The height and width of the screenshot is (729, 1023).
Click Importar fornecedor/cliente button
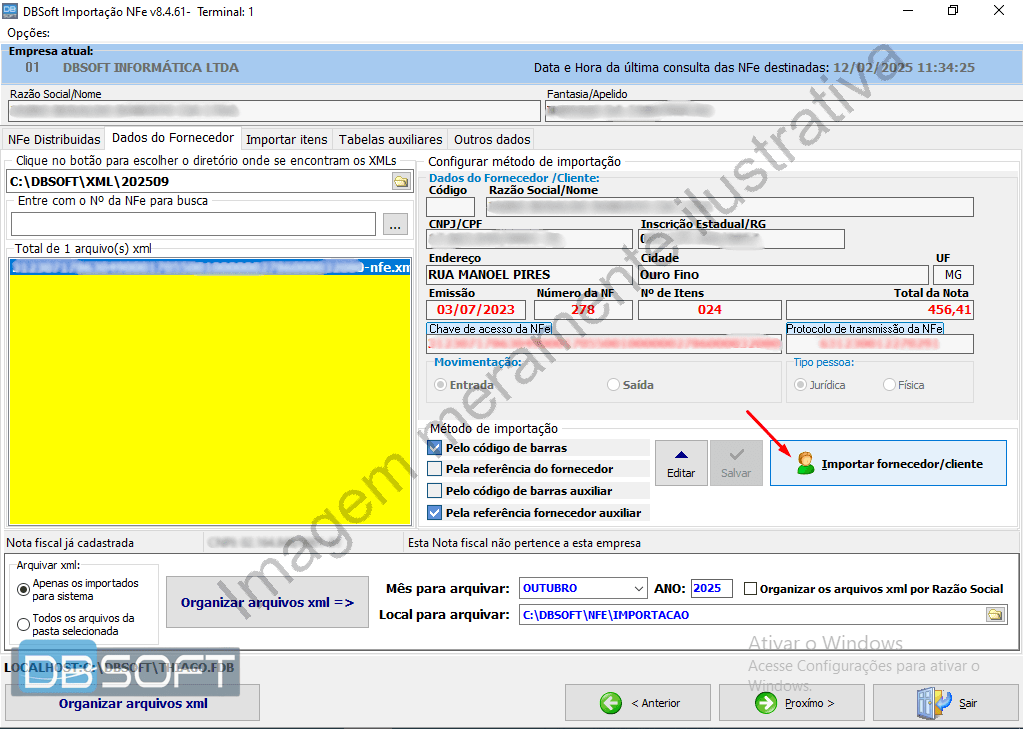tap(888, 464)
